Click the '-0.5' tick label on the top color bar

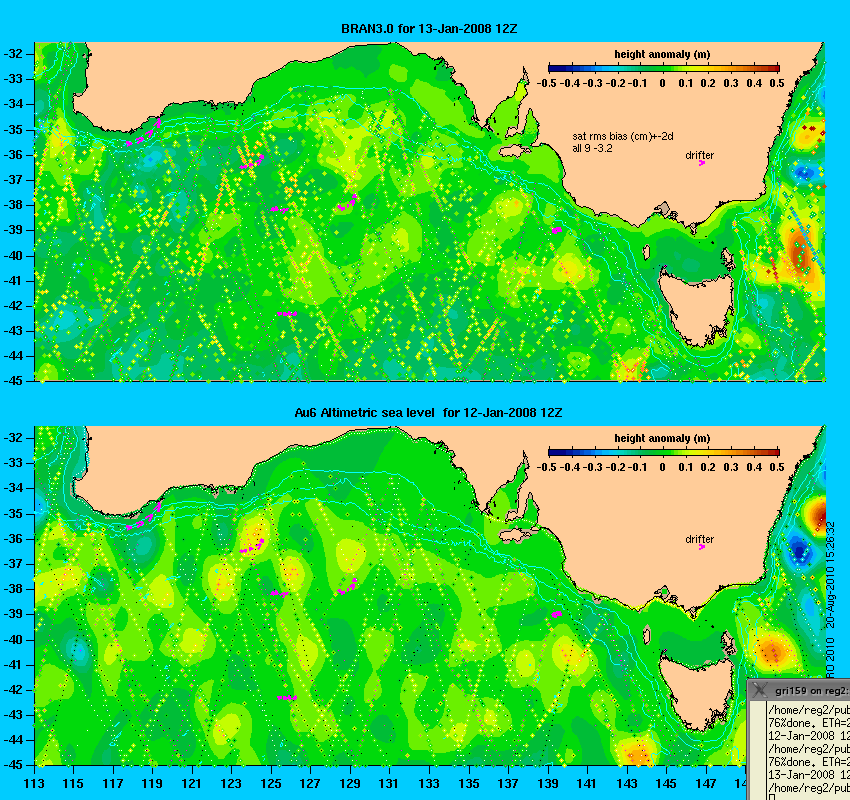(546, 83)
